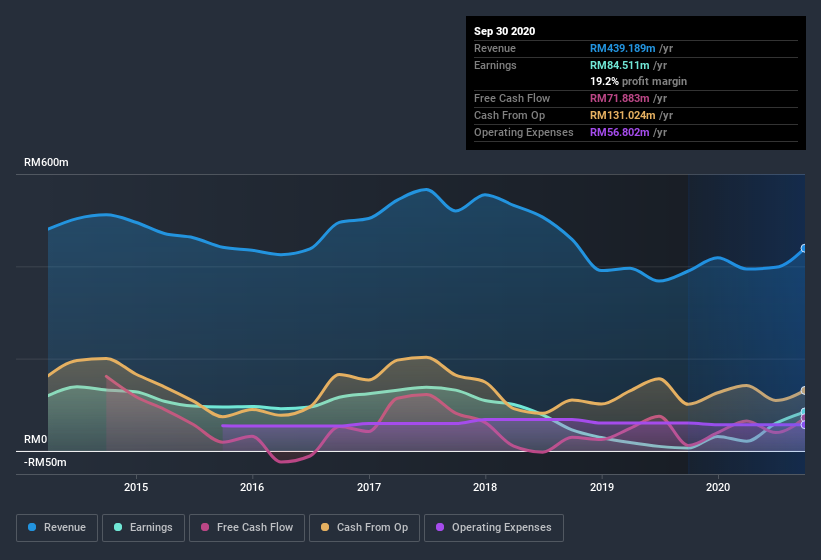Click the 2018 x-axis label
This screenshot has width=821, height=560.
click(485, 487)
